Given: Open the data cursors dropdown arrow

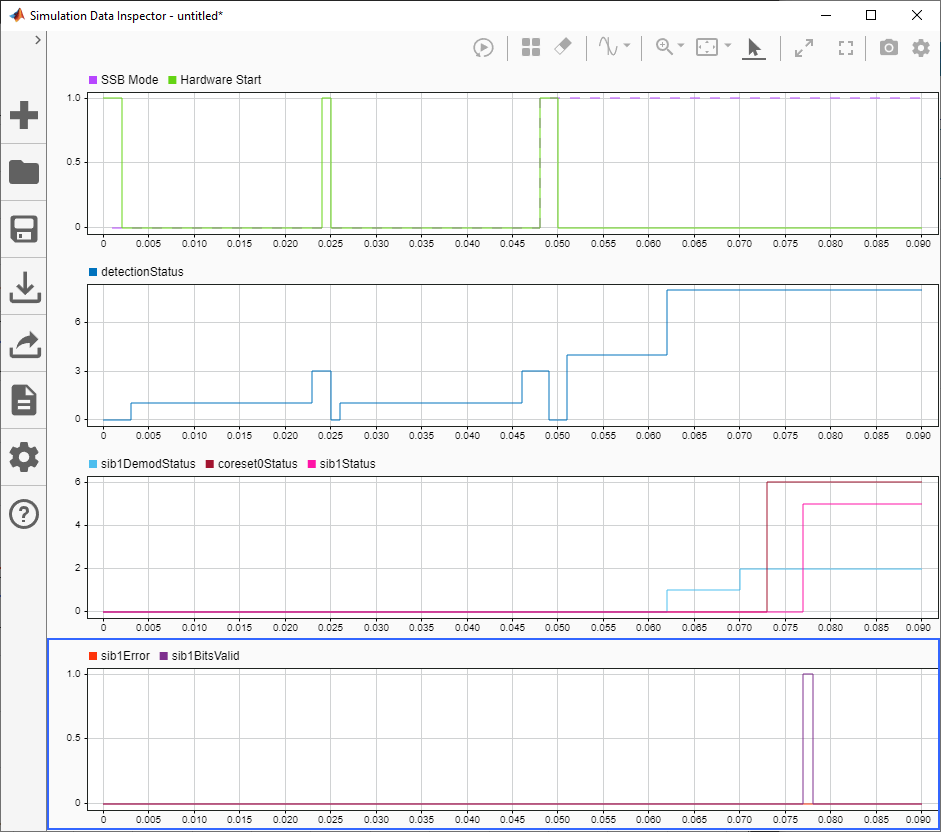Looking at the screenshot, I should tap(627, 47).
